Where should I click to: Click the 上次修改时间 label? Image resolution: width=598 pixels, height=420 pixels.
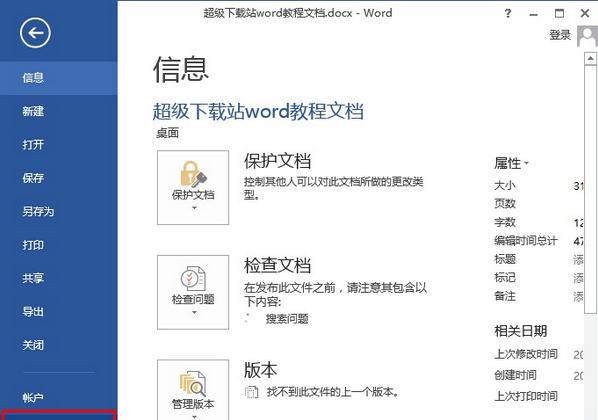pos(526,354)
